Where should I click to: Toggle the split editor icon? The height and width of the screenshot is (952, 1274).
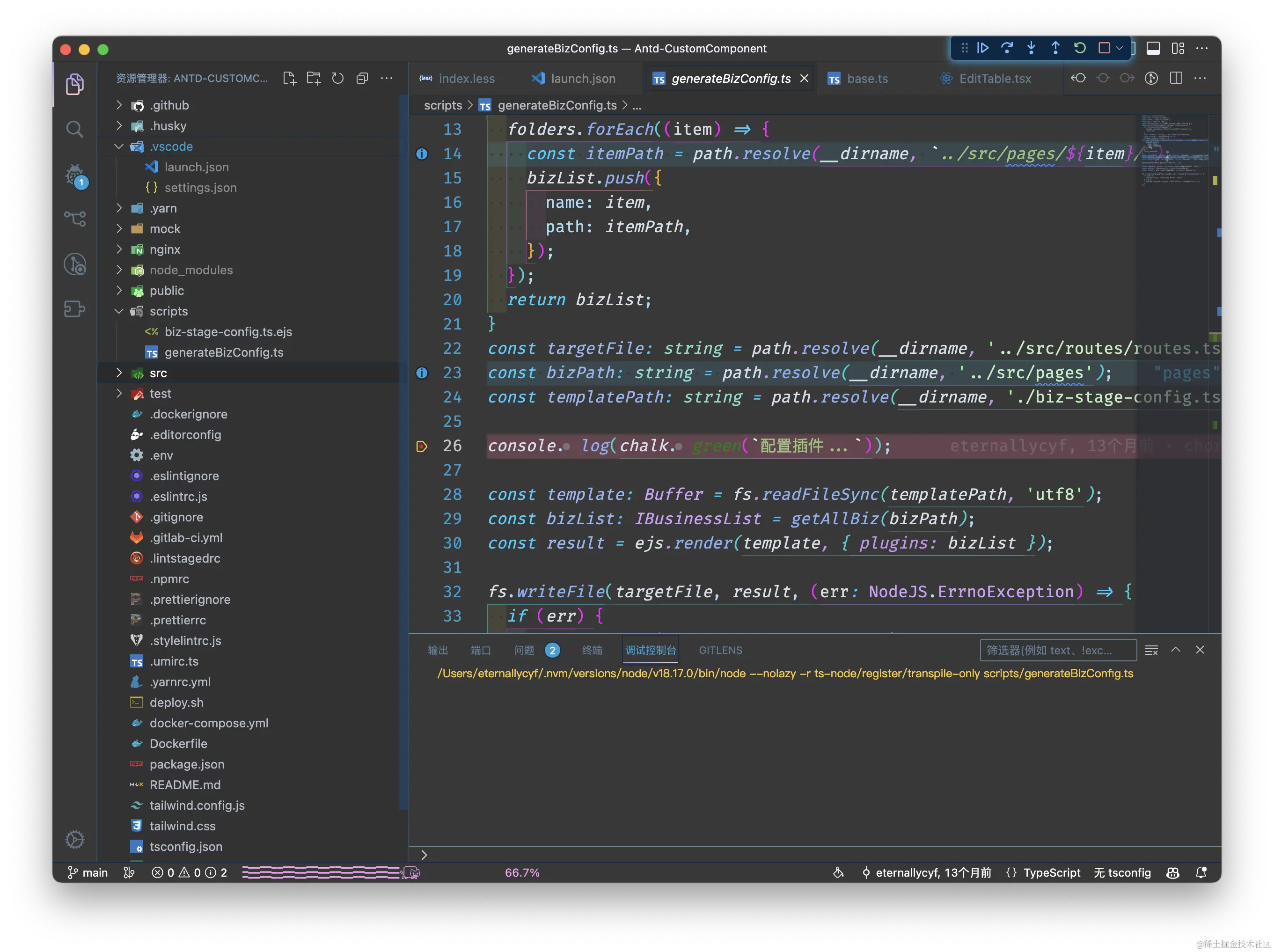pos(1177,78)
